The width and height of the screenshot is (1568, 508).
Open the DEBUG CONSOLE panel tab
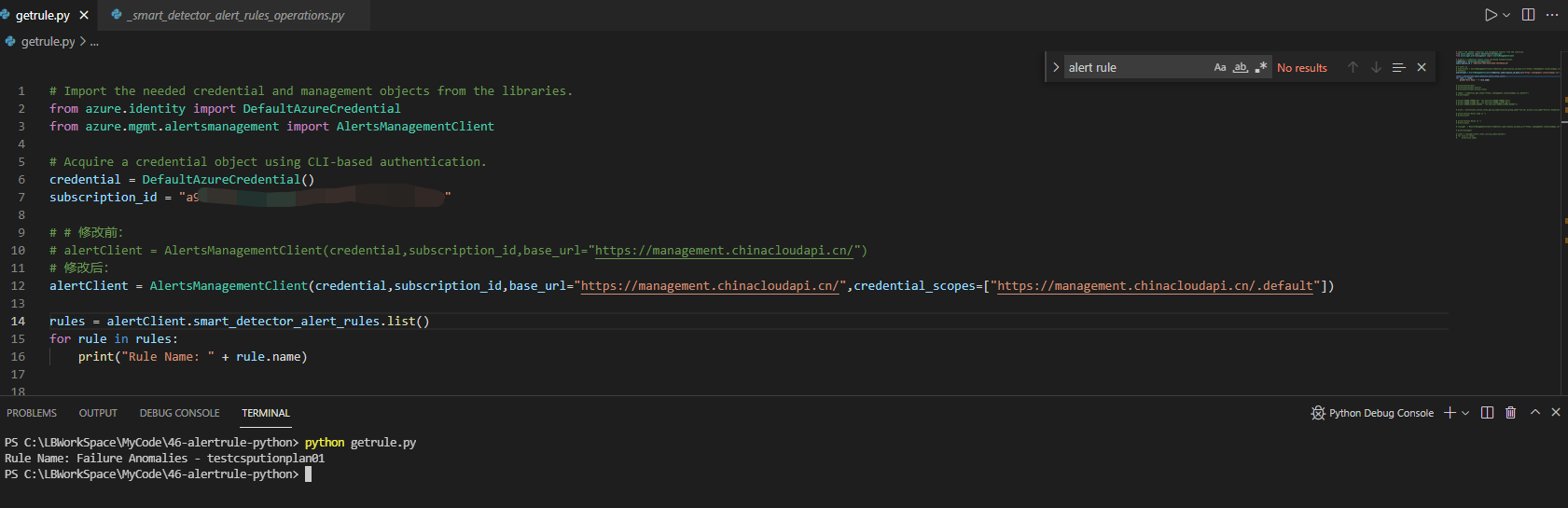coord(179,413)
